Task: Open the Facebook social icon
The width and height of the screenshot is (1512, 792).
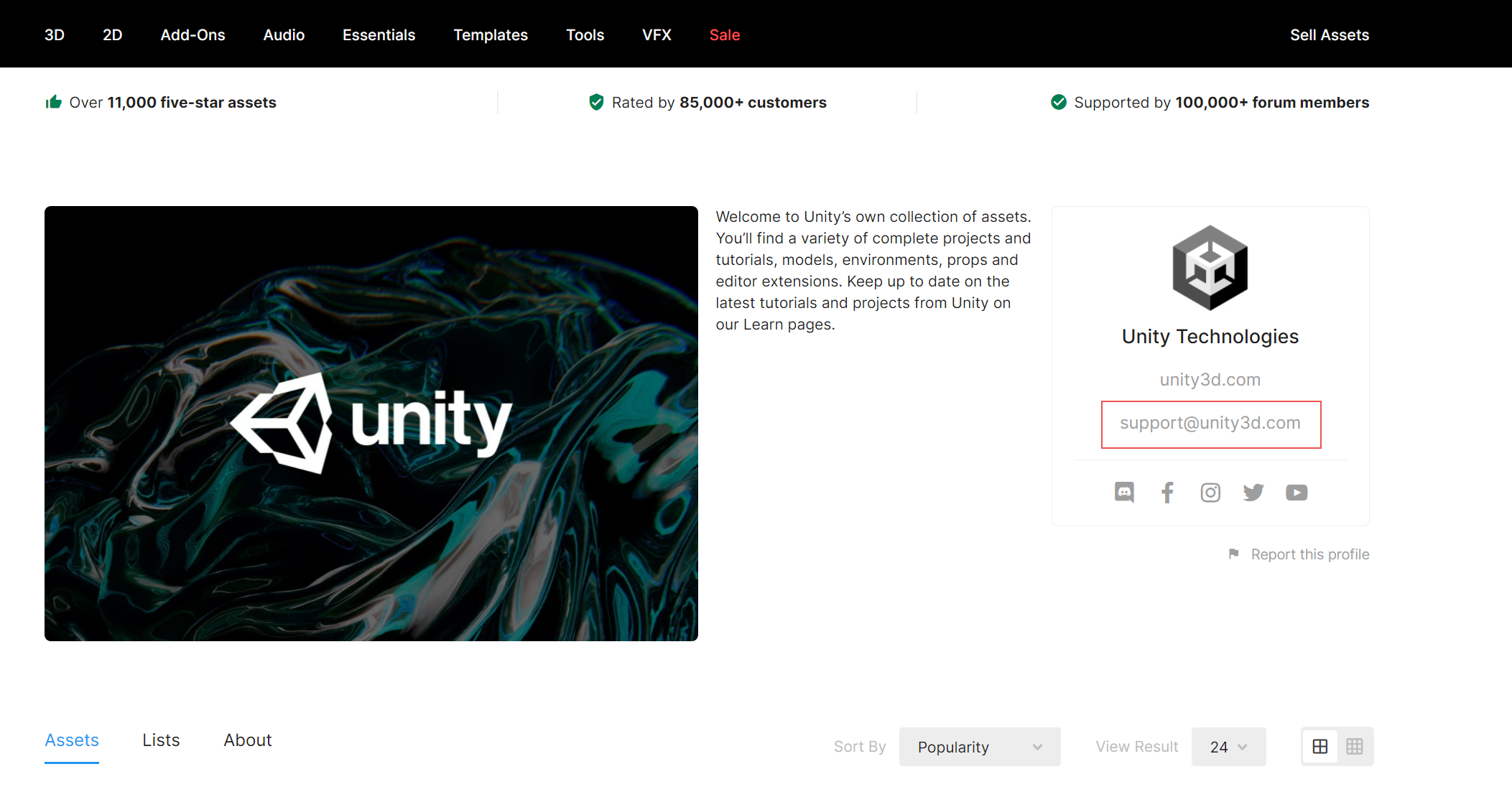Action: pyautogui.click(x=1167, y=493)
